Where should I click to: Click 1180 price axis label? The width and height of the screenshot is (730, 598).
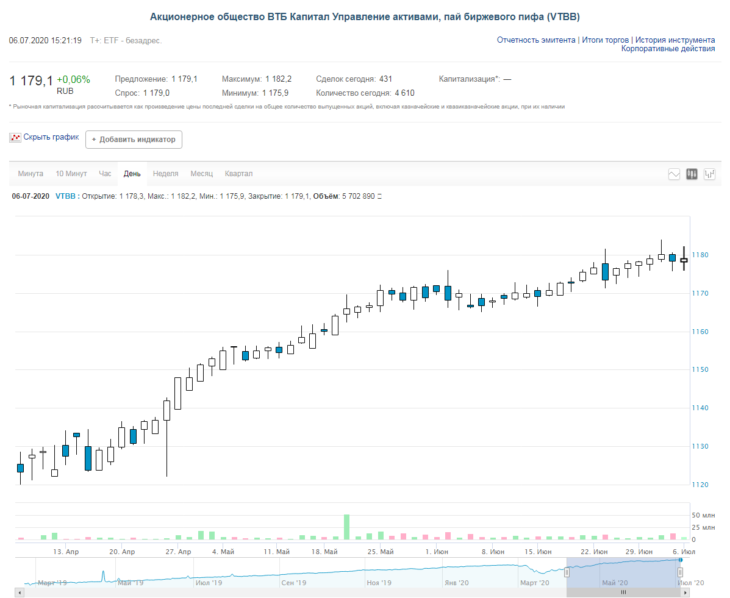click(x=700, y=255)
